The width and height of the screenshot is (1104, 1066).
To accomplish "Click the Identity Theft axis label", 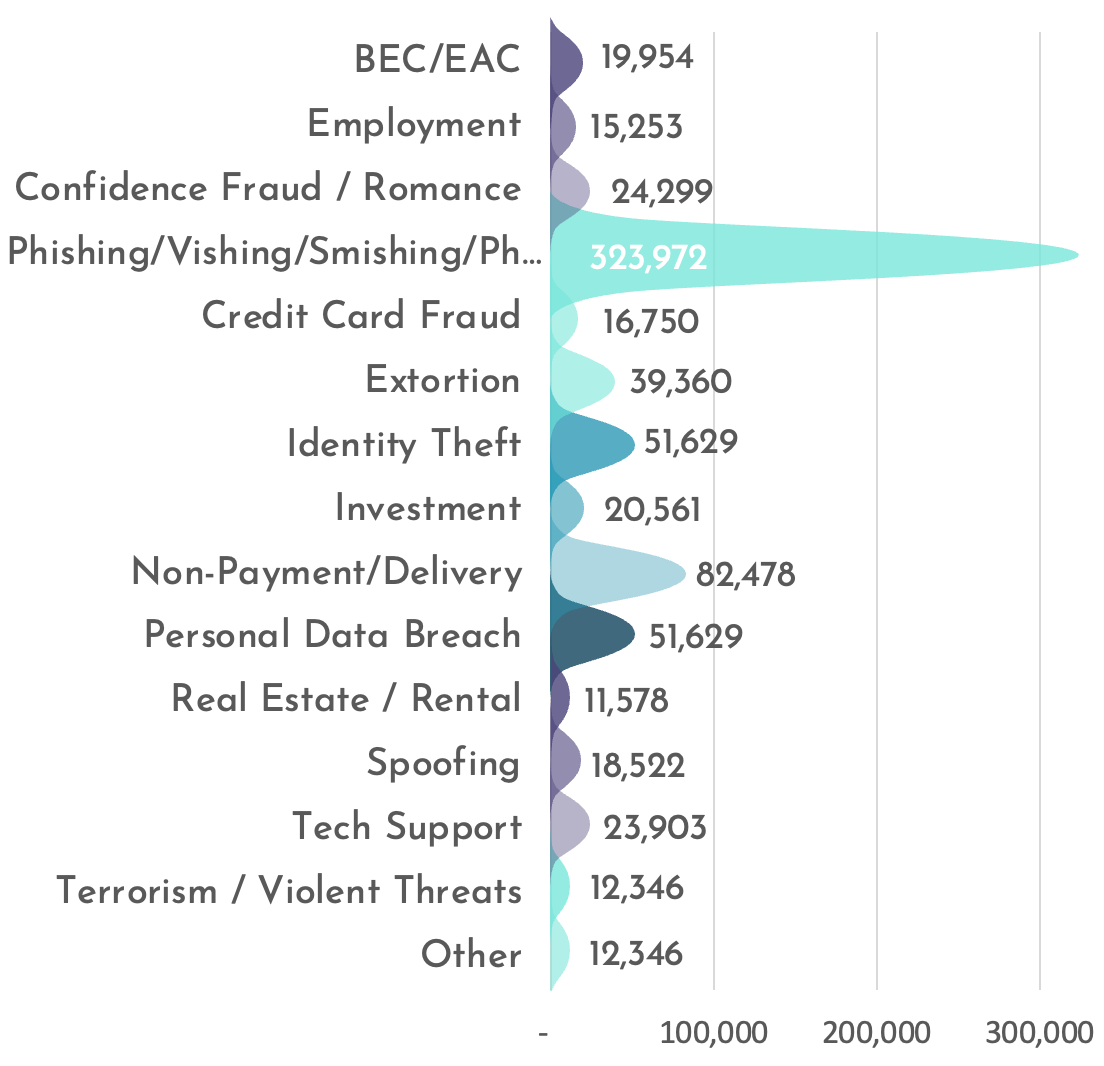I will [403, 444].
